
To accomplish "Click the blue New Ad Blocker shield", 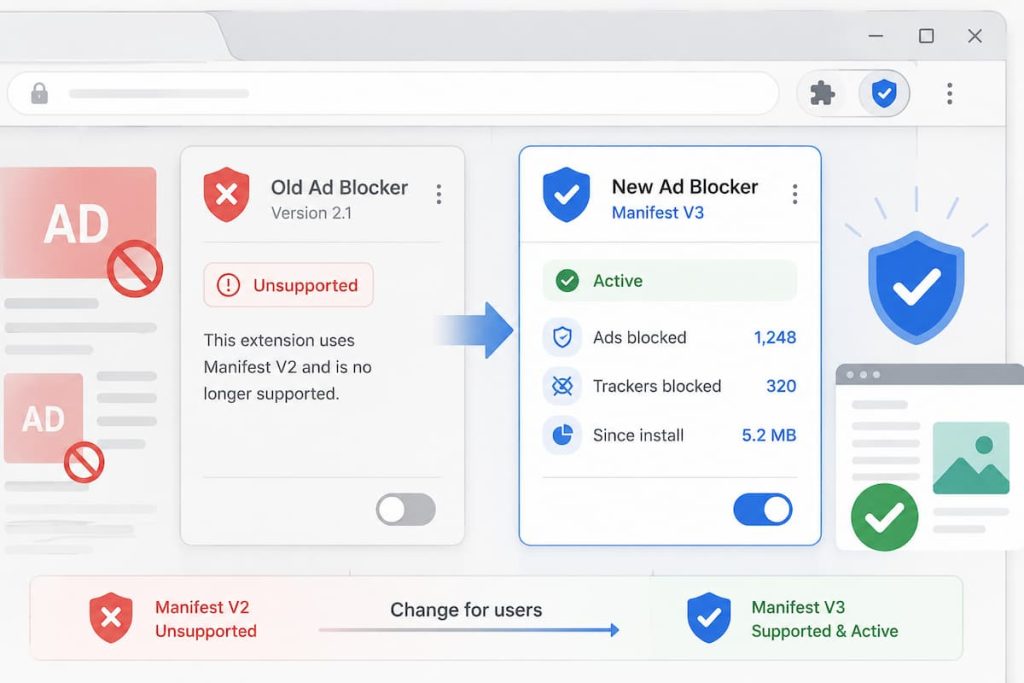I will [x=566, y=194].
